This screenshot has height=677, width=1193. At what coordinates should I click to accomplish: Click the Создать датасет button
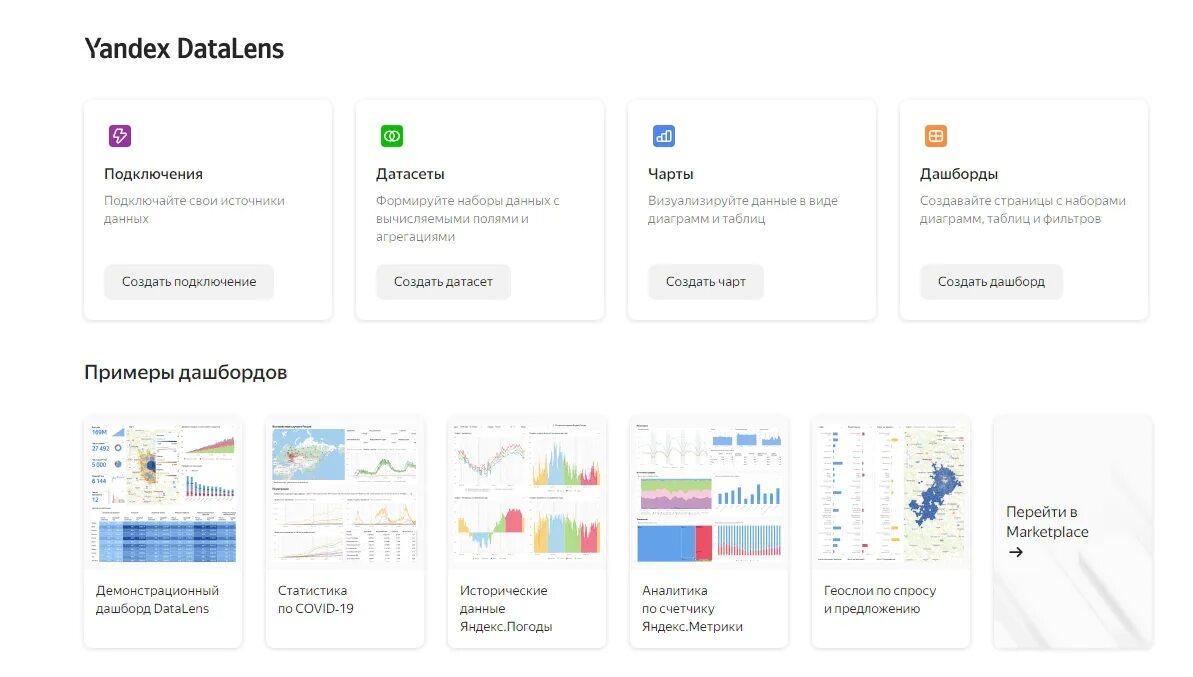click(x=443, y=281)
